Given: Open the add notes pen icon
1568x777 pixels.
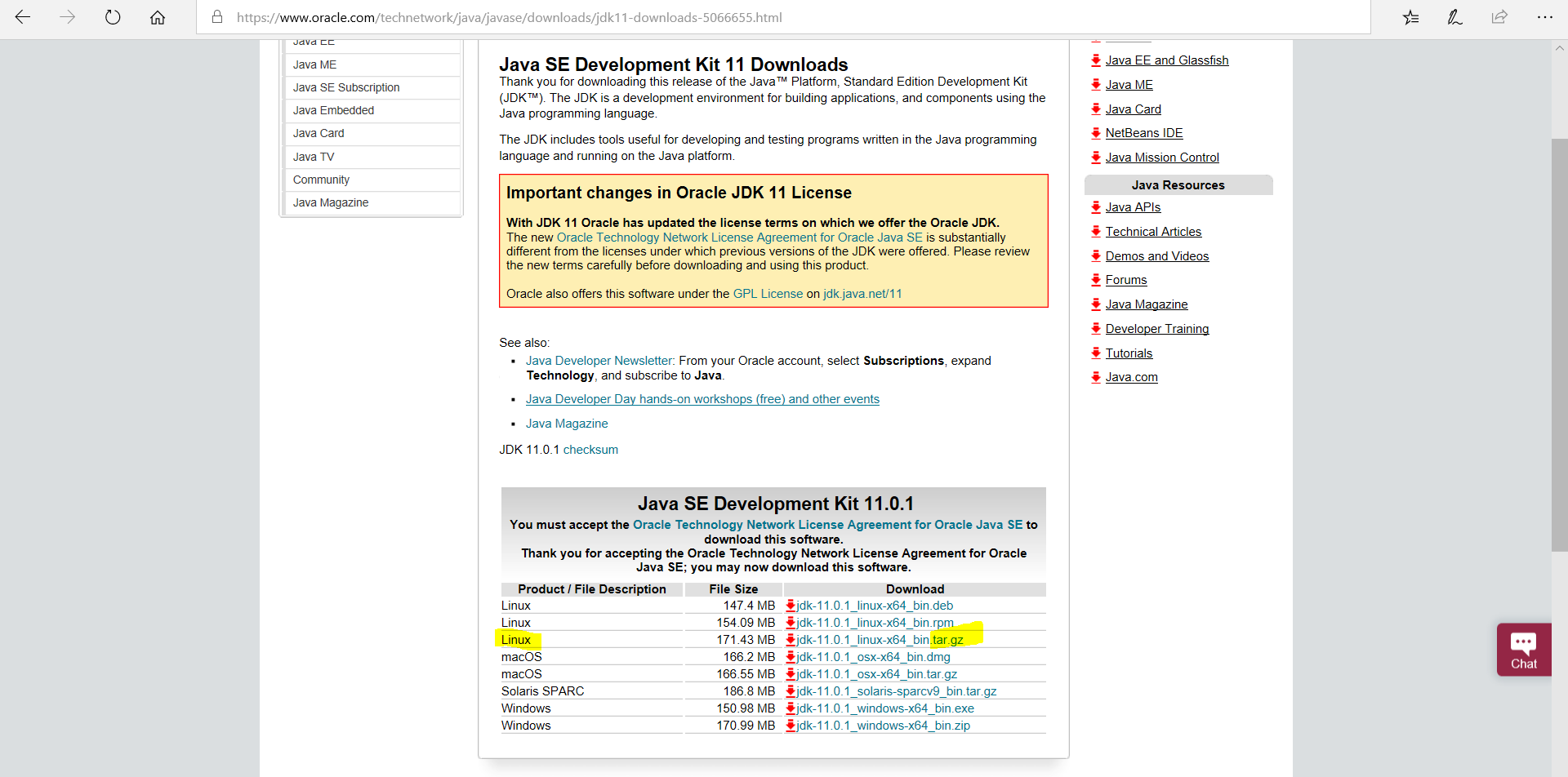Looking at the screenshot, I should [1454, 17].
